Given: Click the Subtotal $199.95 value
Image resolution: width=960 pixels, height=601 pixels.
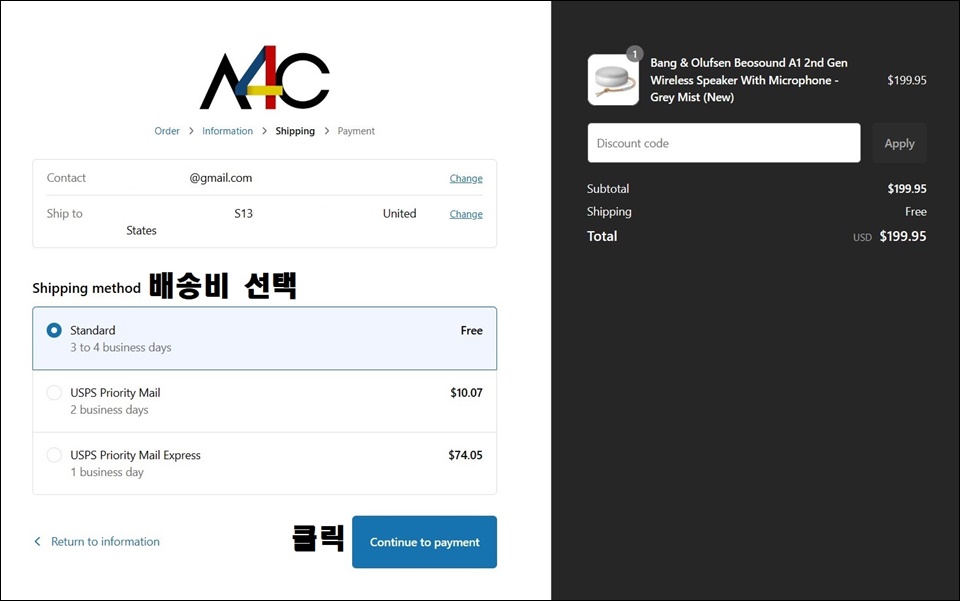Looking at the screenshot, I should (x=907, y=189).
